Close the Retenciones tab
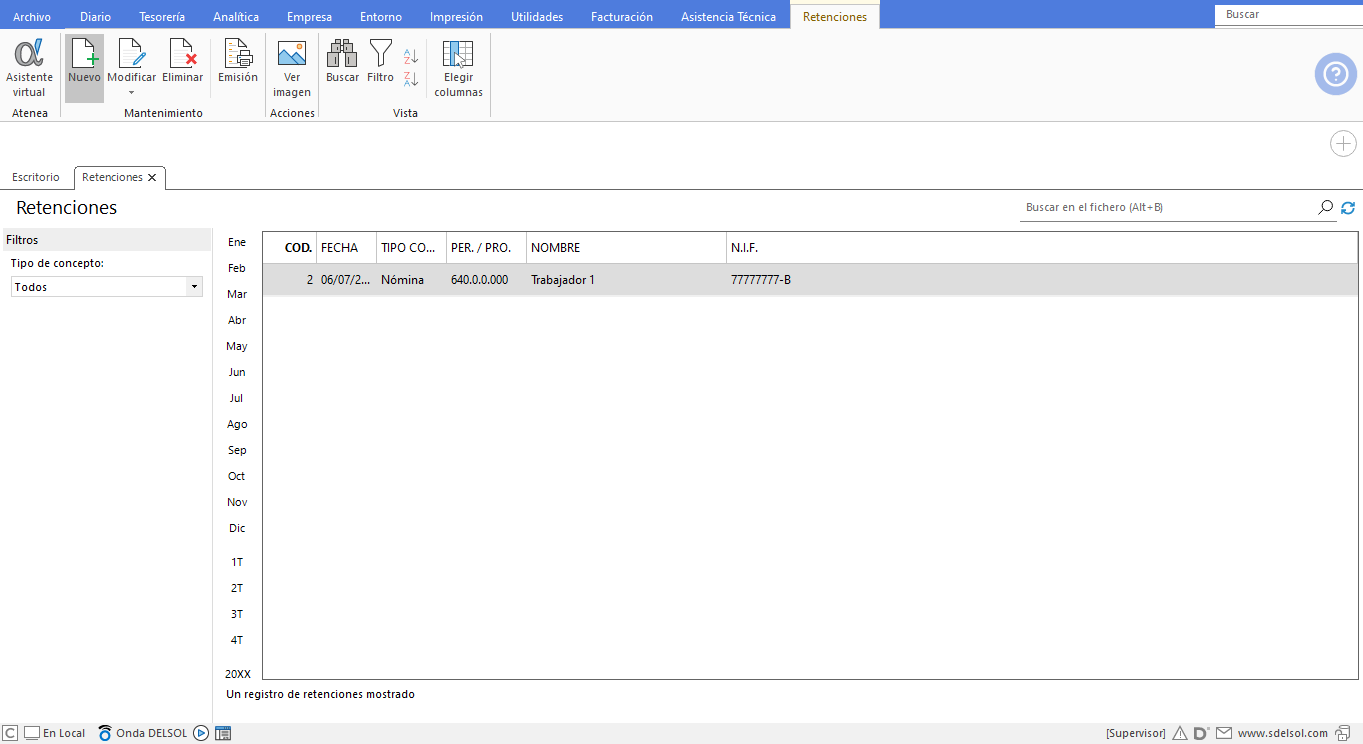 152,177
